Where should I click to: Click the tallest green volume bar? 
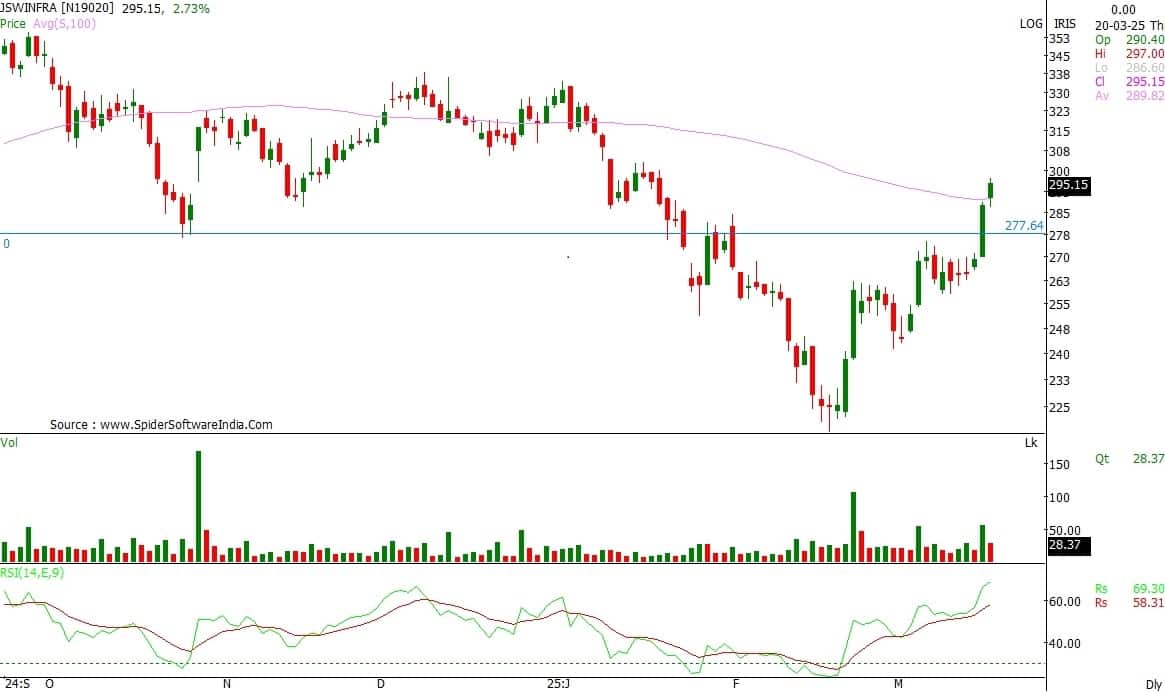[x=198, y=505]
